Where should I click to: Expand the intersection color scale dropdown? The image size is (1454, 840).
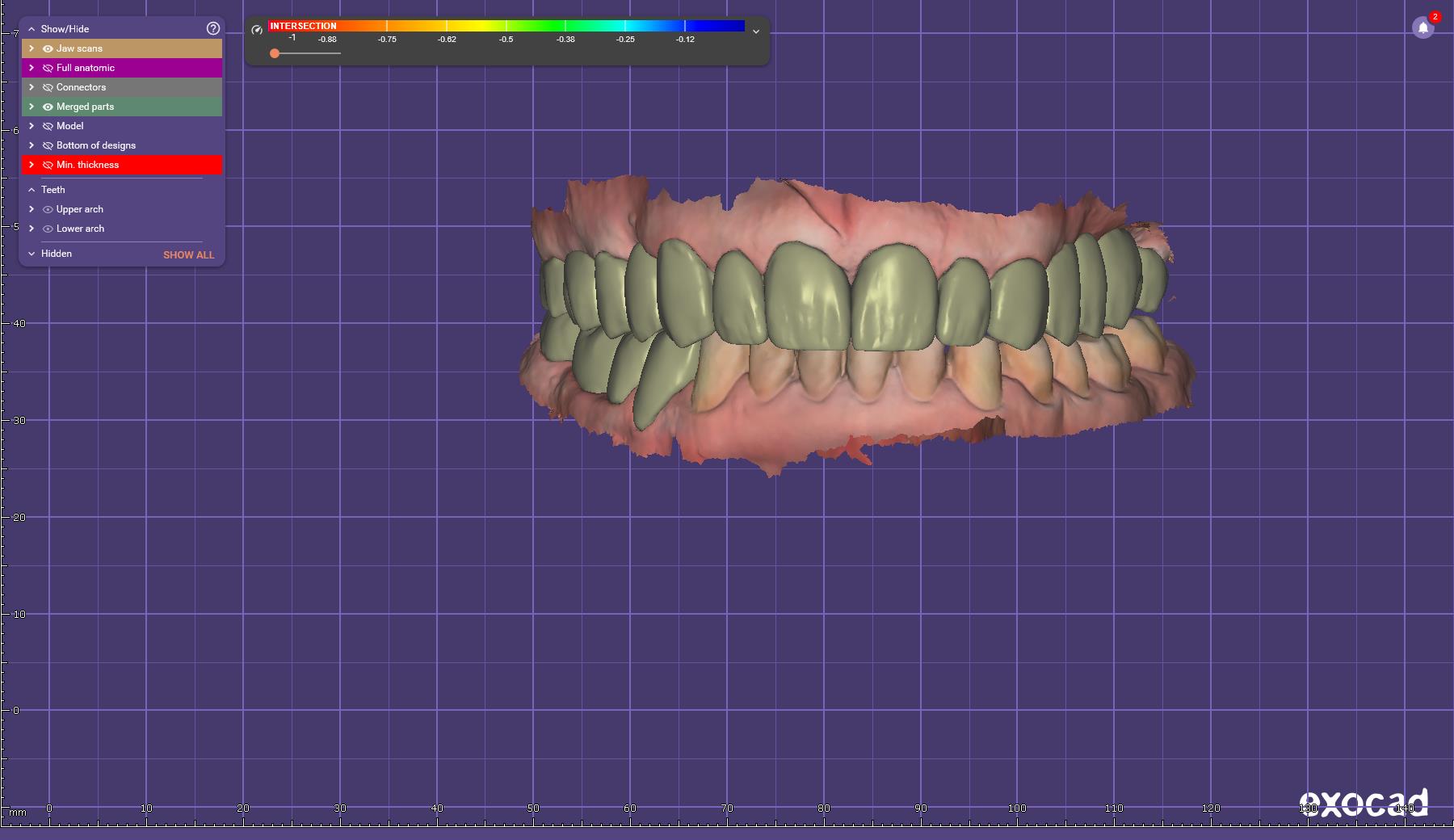pyautogui.click(x=756, y=31)
